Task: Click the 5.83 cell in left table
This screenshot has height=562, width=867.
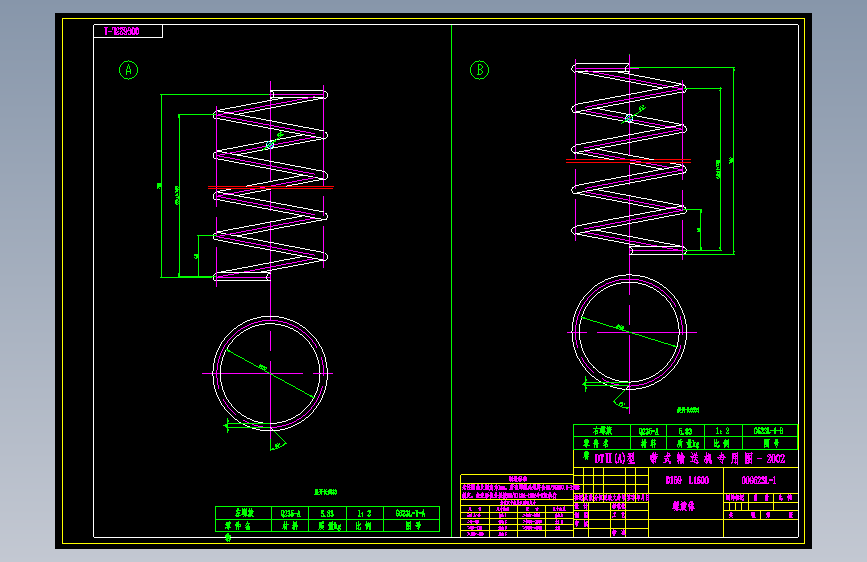Action: coord(327,513)
